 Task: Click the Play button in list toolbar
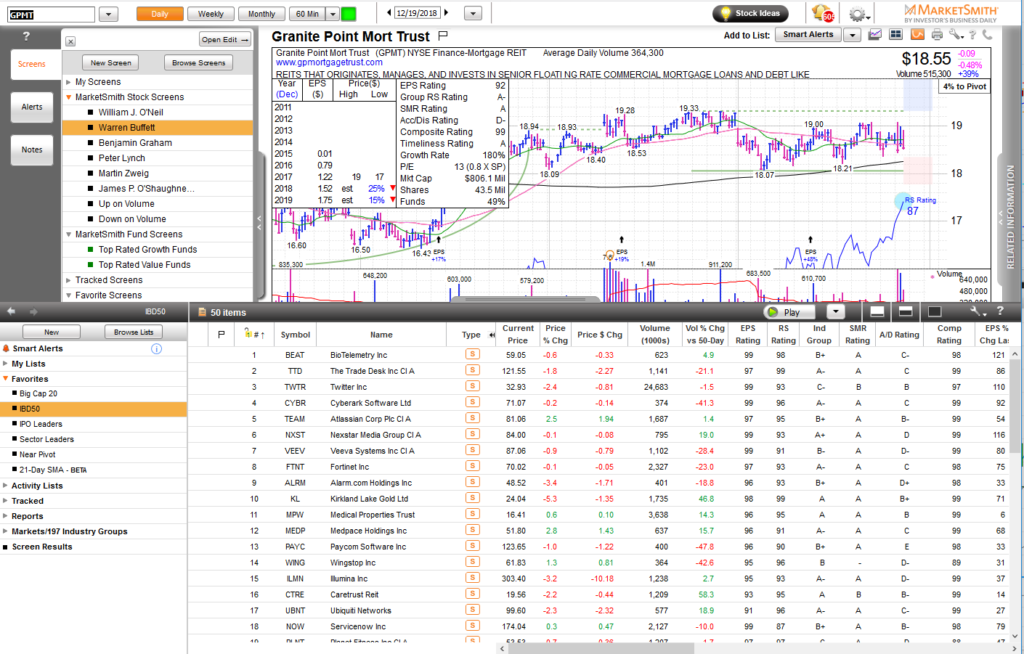pos(790,312)
